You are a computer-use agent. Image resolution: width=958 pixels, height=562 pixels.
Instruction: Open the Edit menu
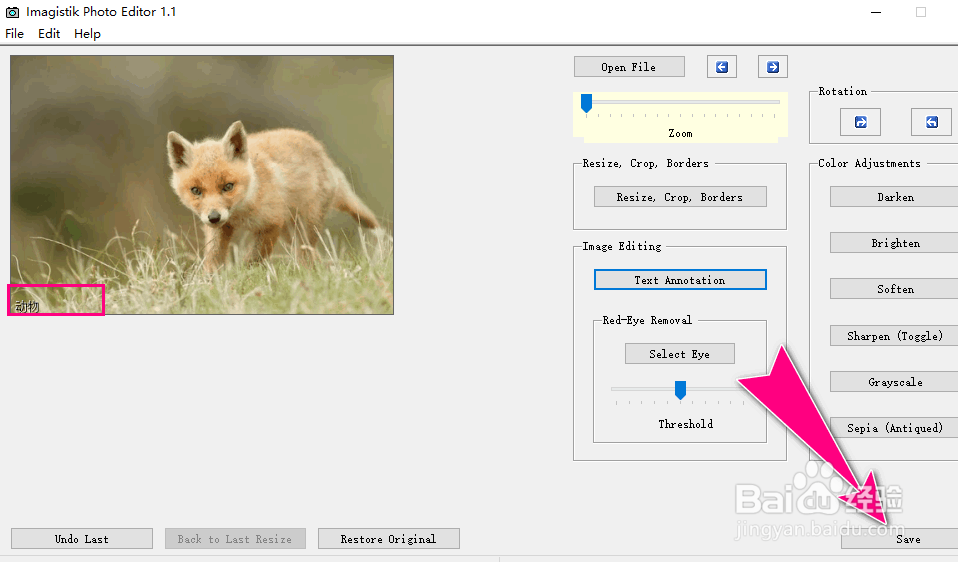click(x=49, y=33)
